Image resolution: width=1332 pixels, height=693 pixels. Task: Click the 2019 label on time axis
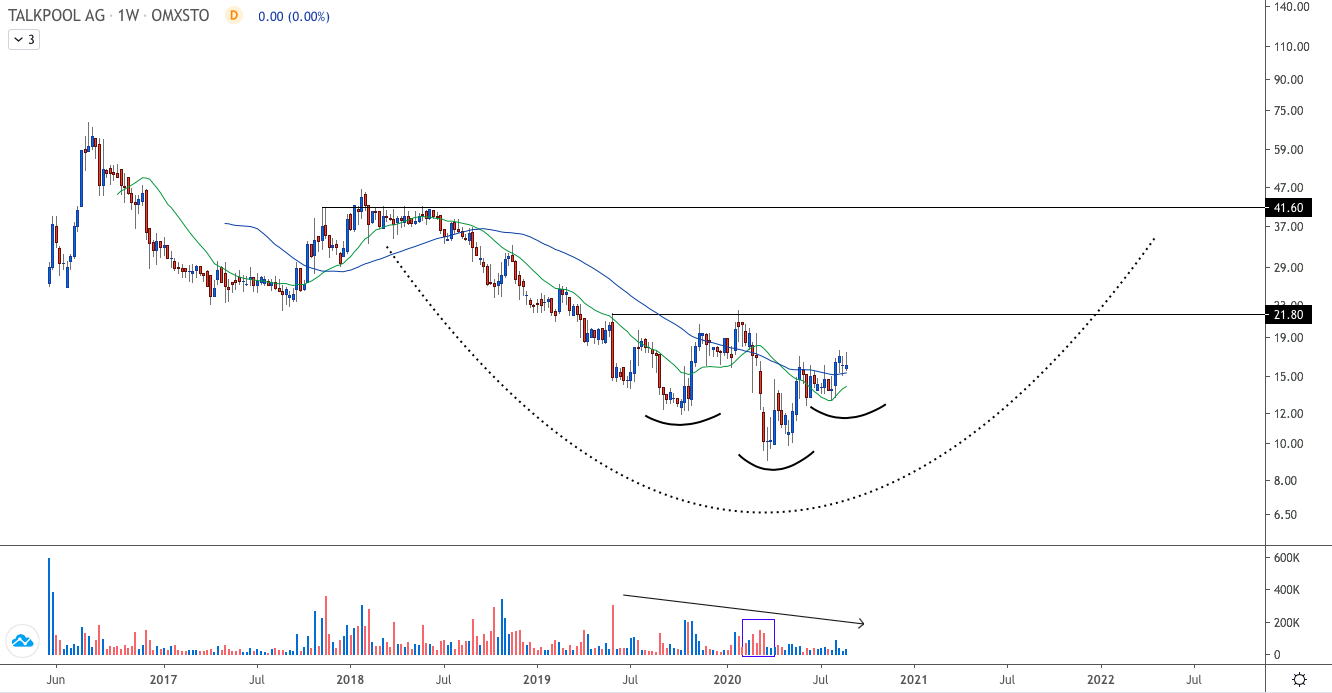[537, 679]
